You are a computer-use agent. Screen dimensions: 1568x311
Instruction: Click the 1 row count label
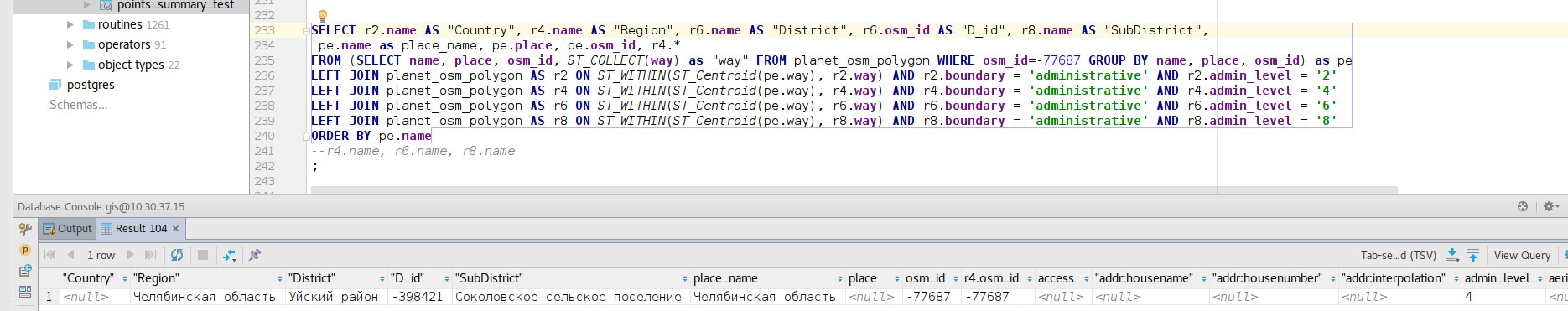pyautogui.click(x=101, y=255)
